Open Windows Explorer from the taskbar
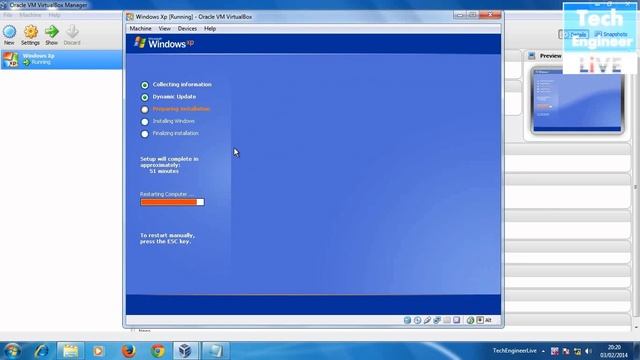 [x=70, y=351]
